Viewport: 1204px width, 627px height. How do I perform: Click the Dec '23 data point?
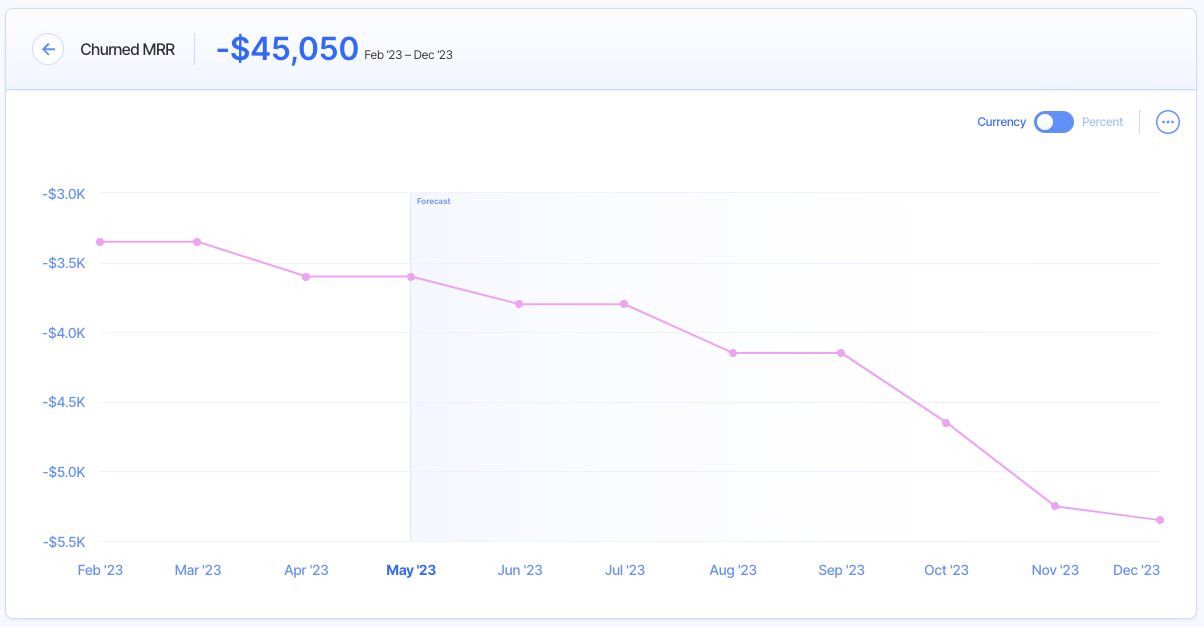pos(1159,520)
